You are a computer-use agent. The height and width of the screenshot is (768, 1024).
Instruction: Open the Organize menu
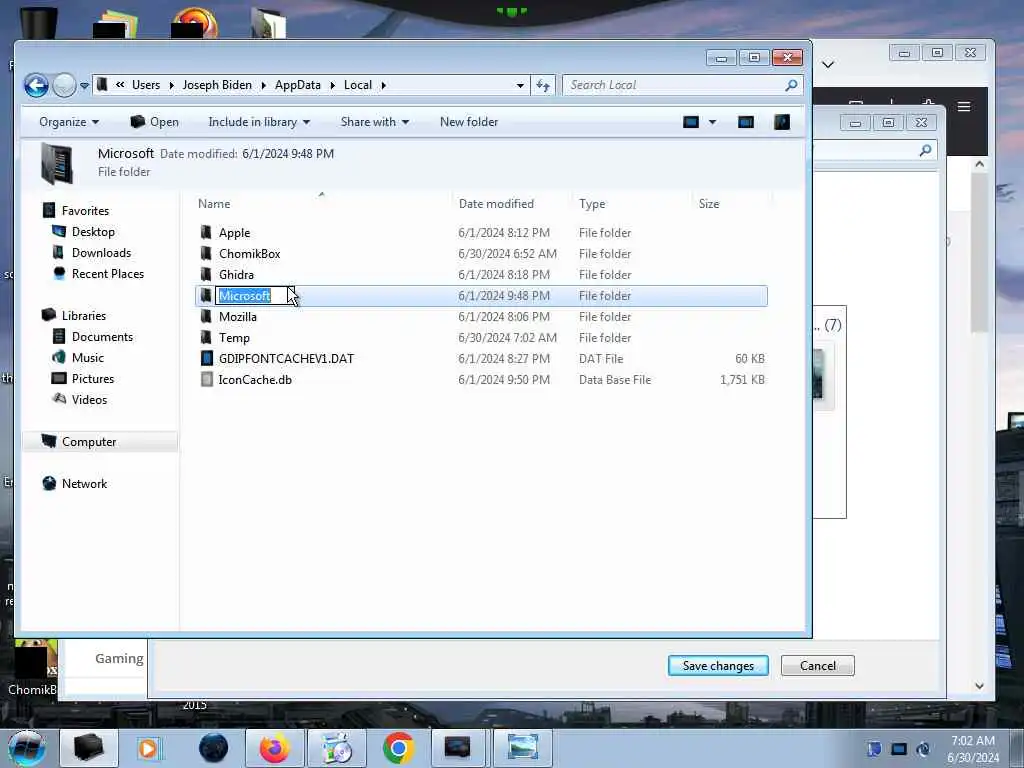coord(69,122)
